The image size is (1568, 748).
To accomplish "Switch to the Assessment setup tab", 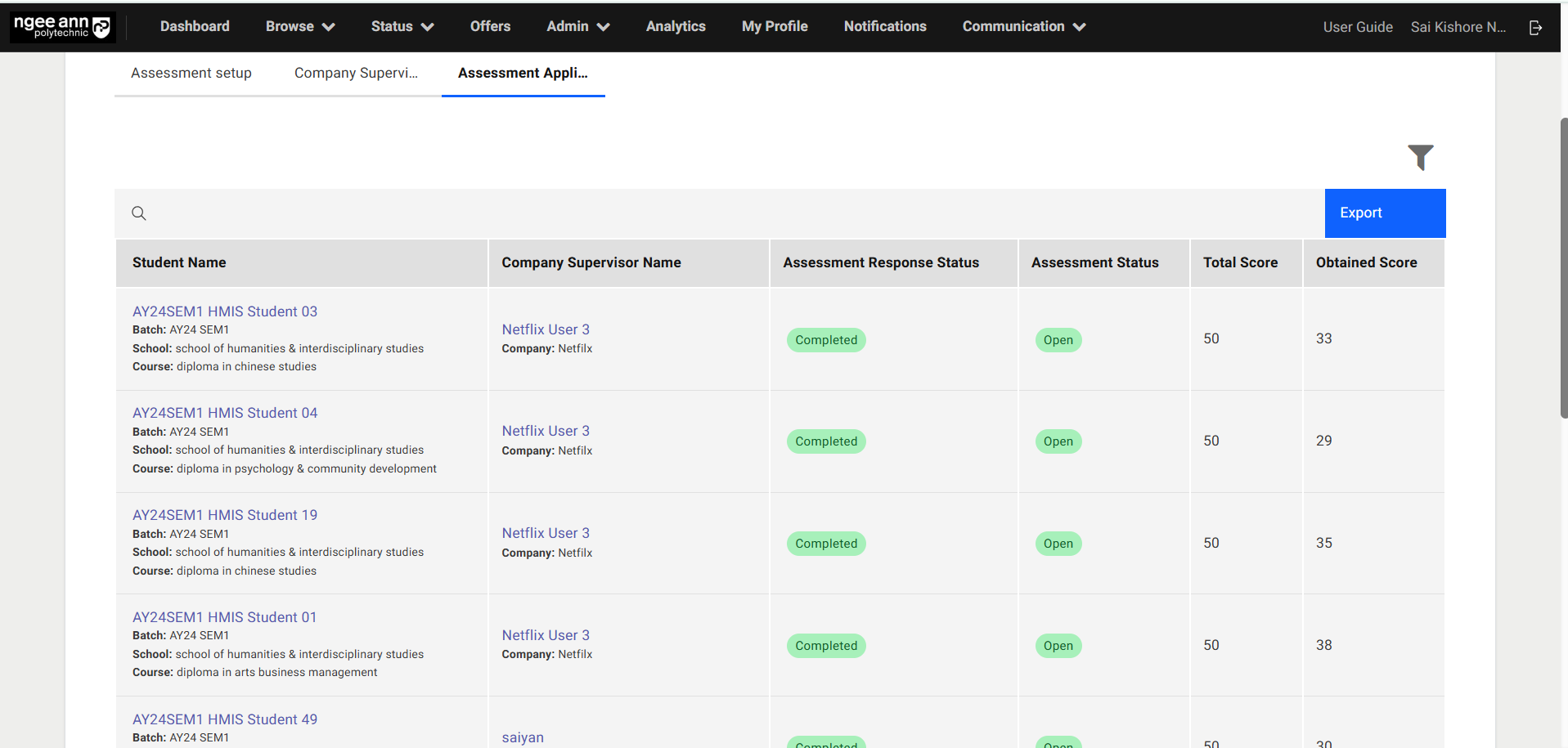I will (x=191, y=74).
